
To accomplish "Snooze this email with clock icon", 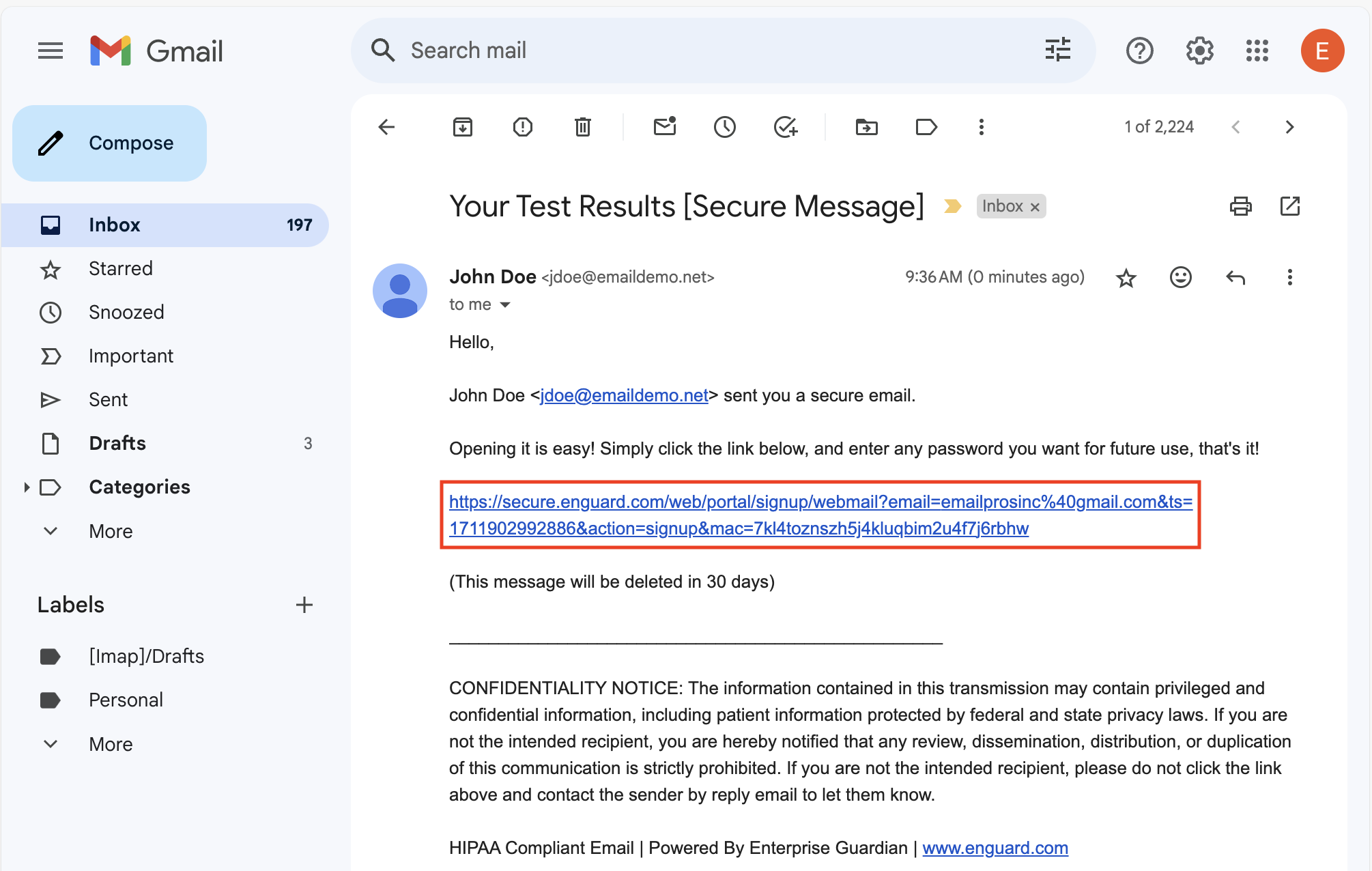I will pyautogui.click(x=725, y=127).
